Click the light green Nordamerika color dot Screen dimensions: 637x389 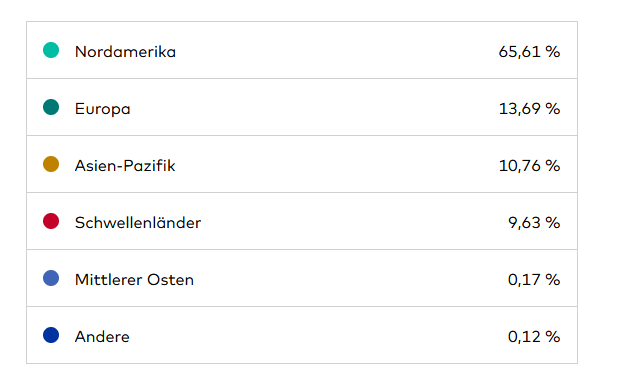[x=51, y=50]
